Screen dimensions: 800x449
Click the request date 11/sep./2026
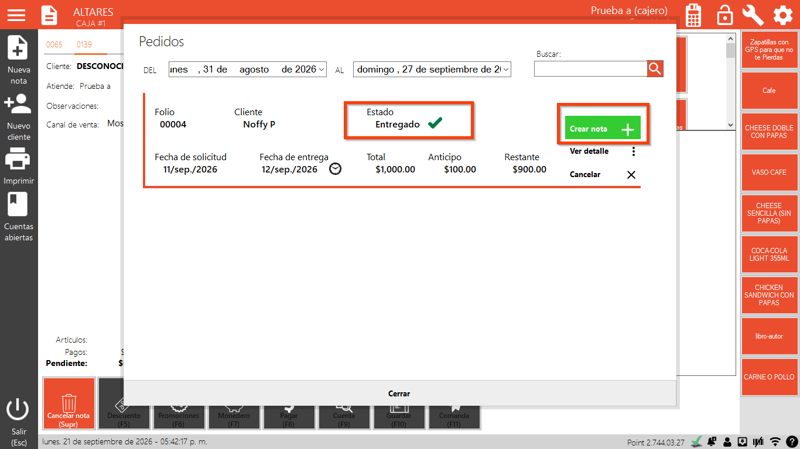[190, 169]
